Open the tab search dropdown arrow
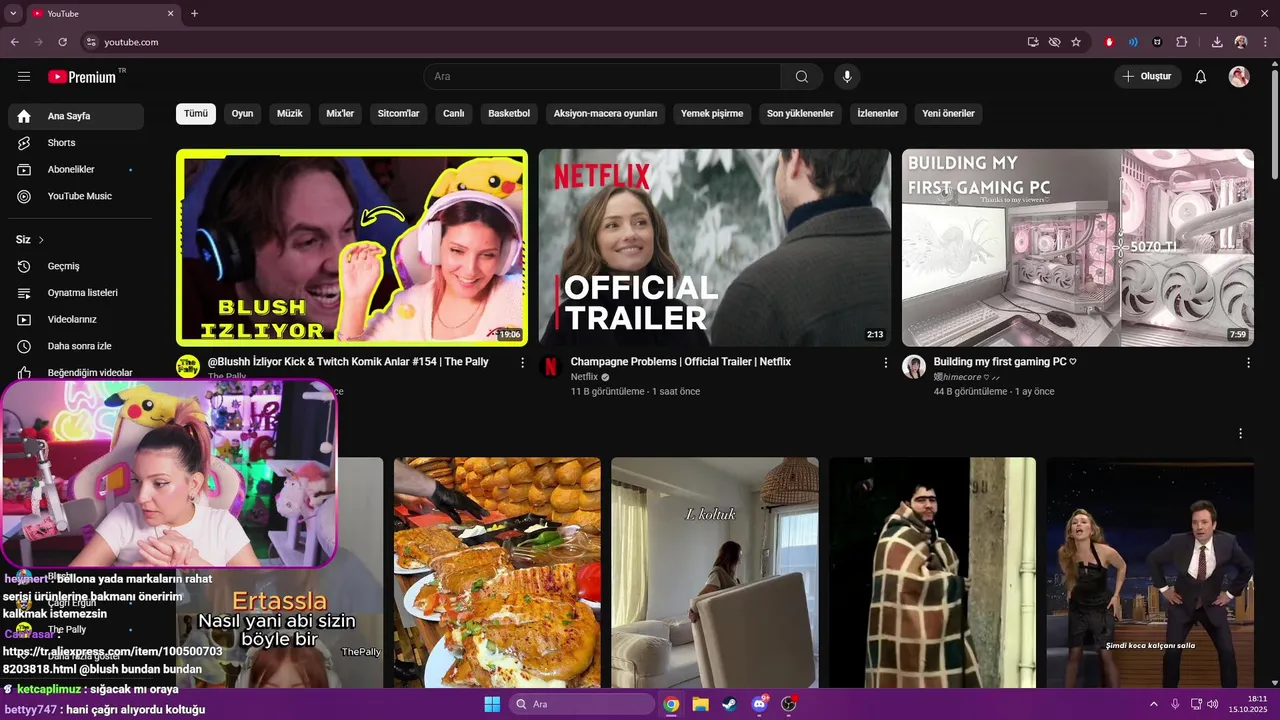 [13, 14]
